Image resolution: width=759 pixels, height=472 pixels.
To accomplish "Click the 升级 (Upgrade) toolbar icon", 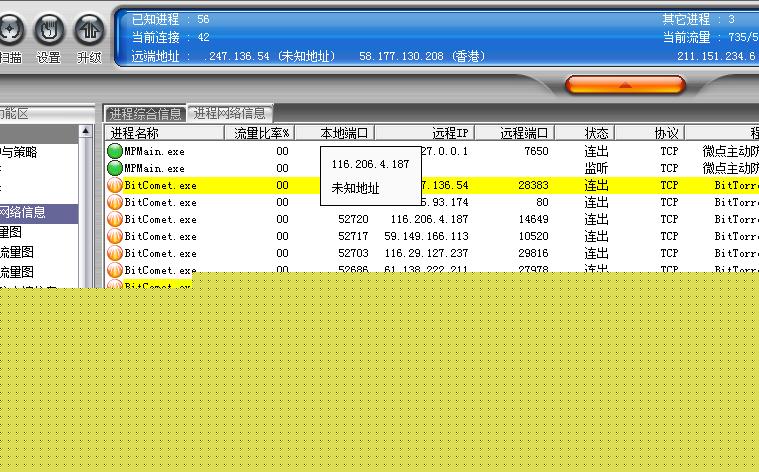I will click(89, 30).
